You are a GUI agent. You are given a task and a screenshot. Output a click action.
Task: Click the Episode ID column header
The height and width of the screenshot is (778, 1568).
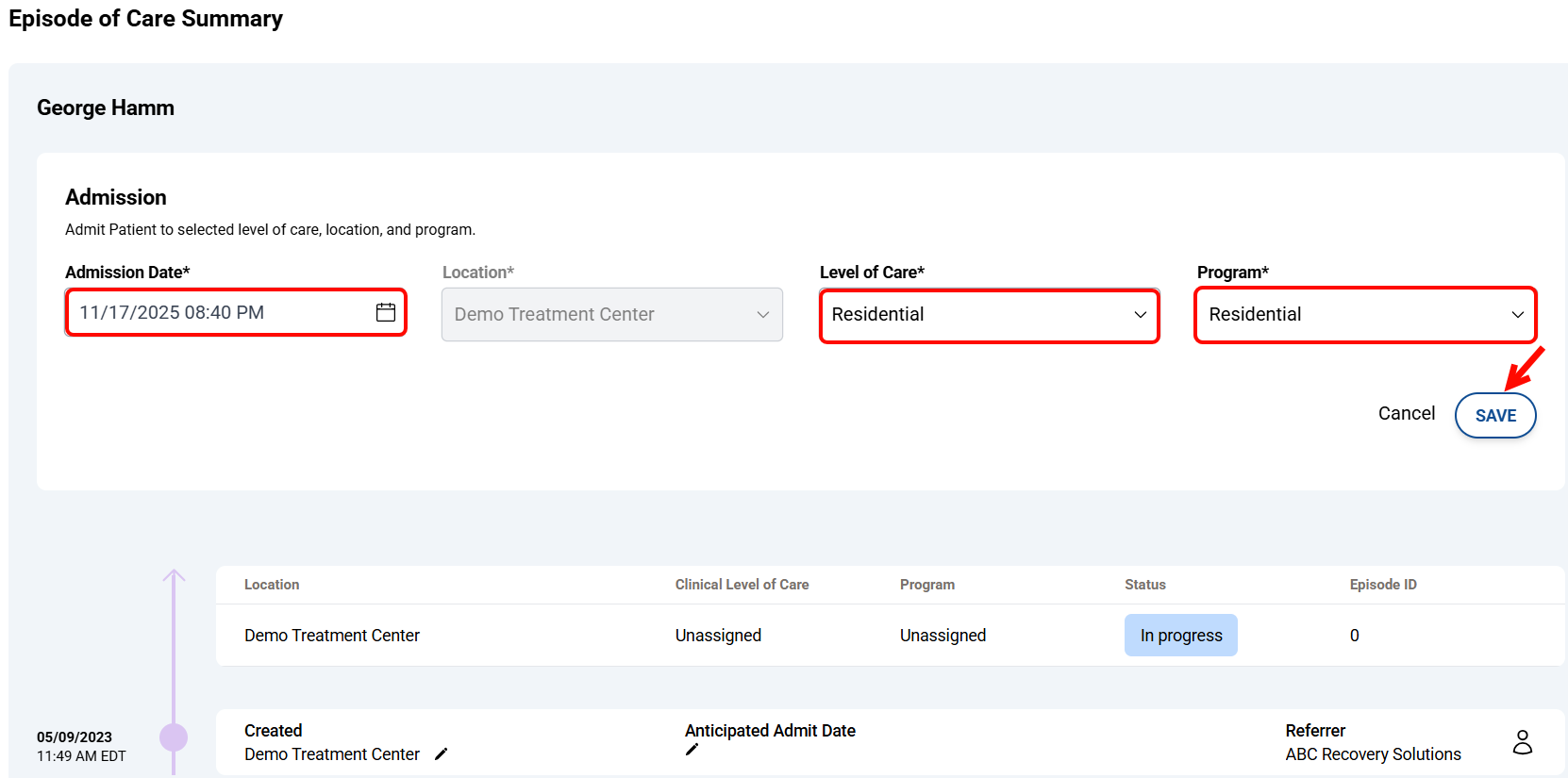click(x=1382, y=585)
